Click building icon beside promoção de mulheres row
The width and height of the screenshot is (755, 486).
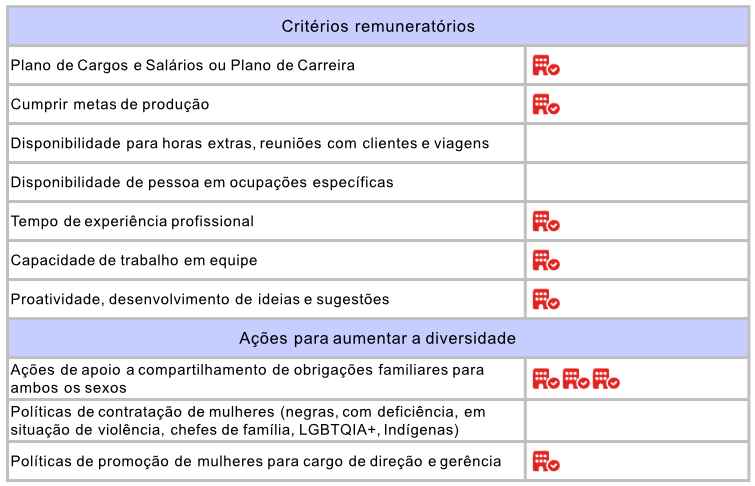click(545, 461)
